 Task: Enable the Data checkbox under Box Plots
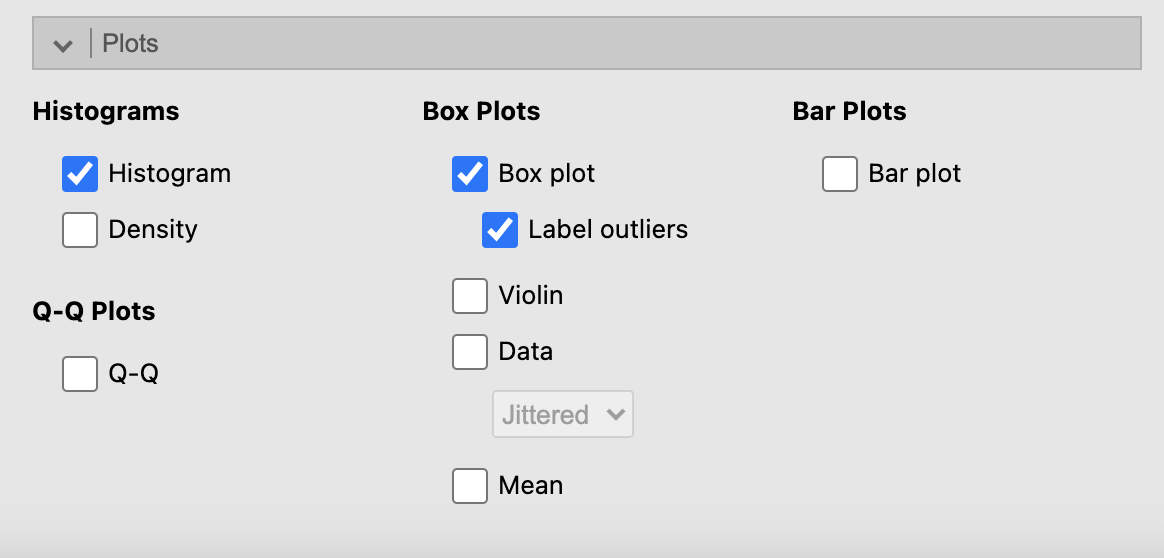(470, 352)
